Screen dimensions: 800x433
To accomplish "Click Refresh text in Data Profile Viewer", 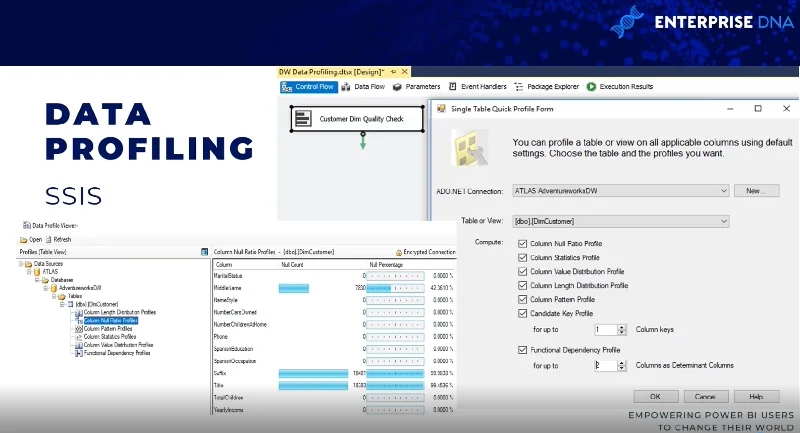I will pyautogui.click(x=62, y=240).
